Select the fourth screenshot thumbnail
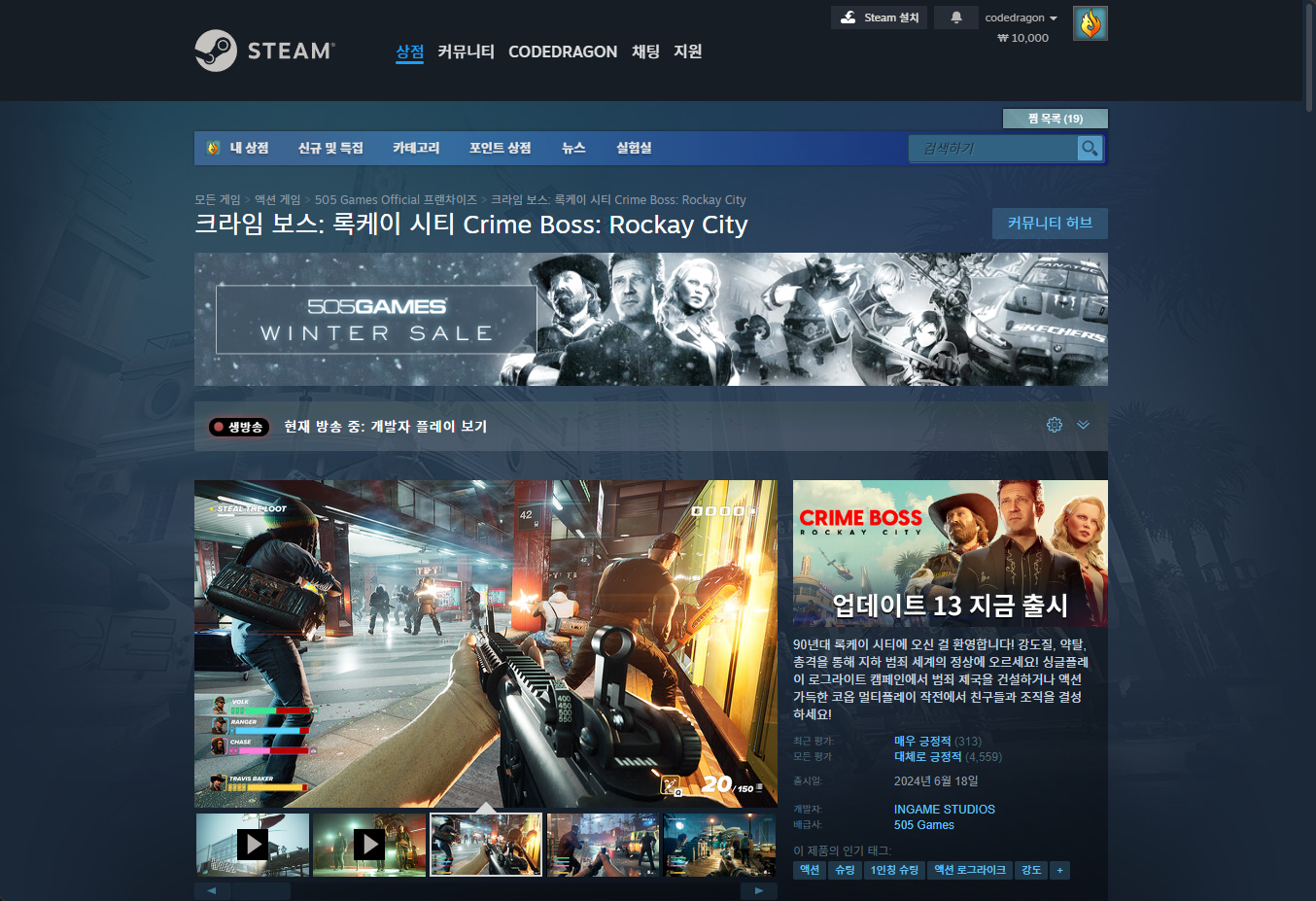 [603, 845]
